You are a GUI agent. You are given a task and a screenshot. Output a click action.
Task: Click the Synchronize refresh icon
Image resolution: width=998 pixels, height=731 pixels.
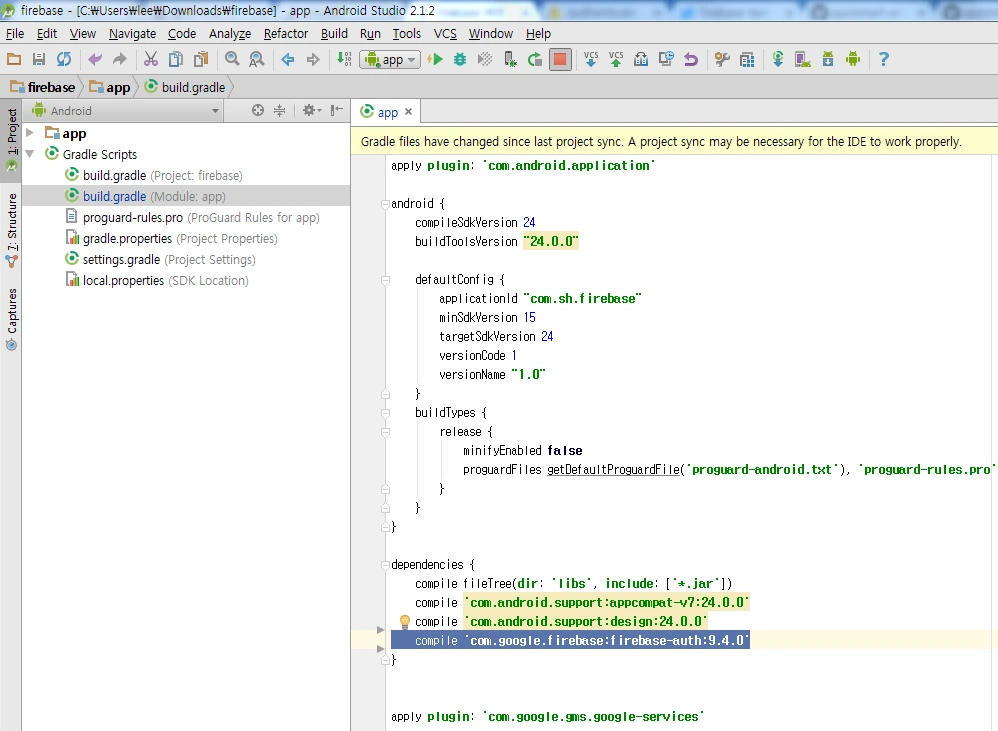pyautogui.click(x=64, y=60)
